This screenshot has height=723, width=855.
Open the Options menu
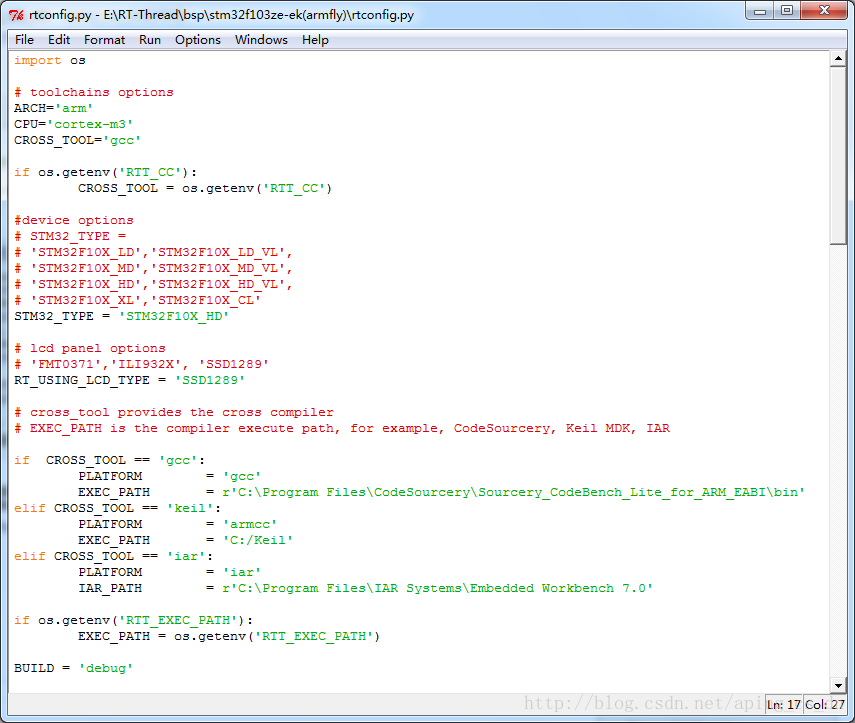(x=197, y=40)
